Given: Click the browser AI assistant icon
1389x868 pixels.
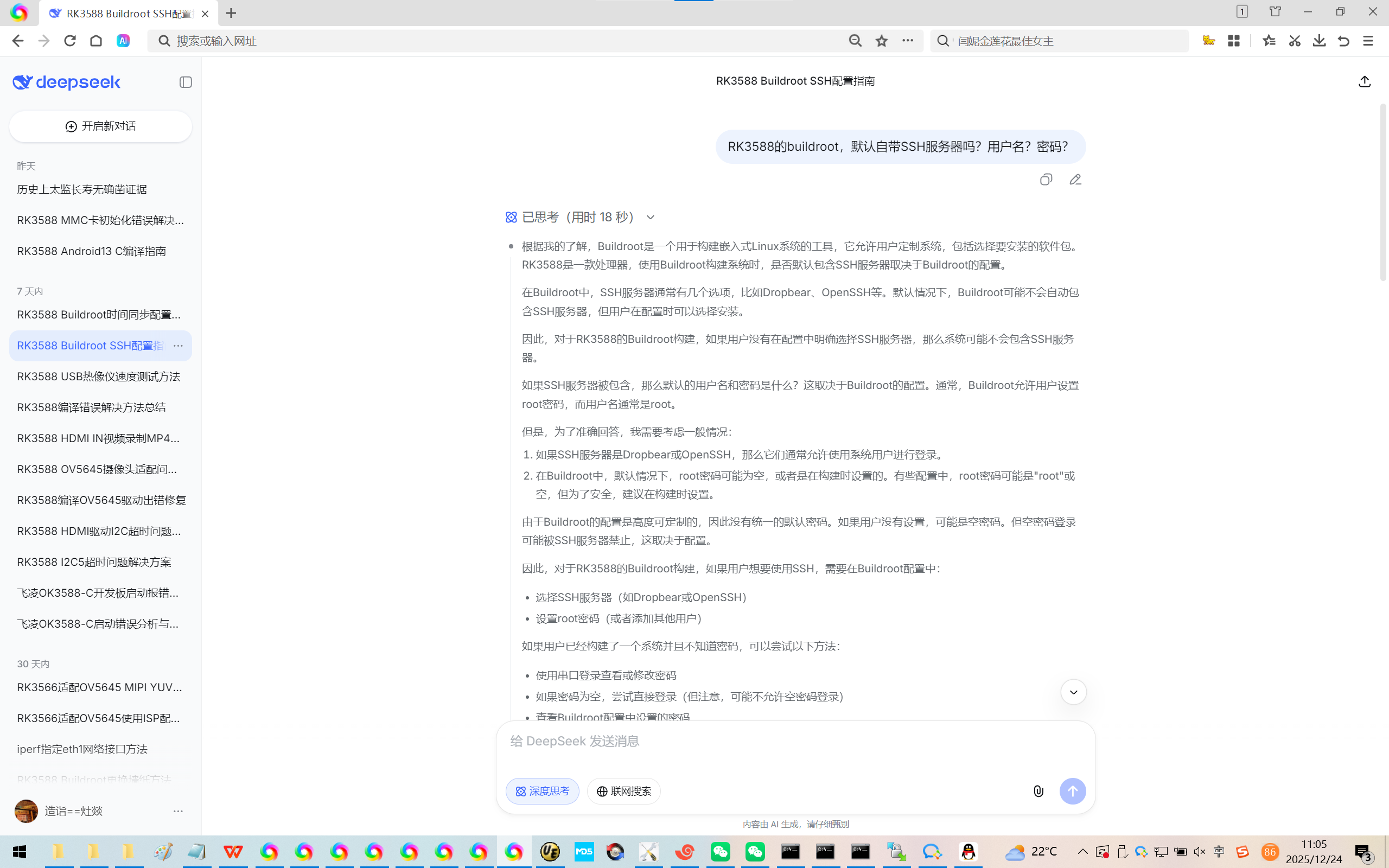Looking at the screenshot, I should pos(123,41).
